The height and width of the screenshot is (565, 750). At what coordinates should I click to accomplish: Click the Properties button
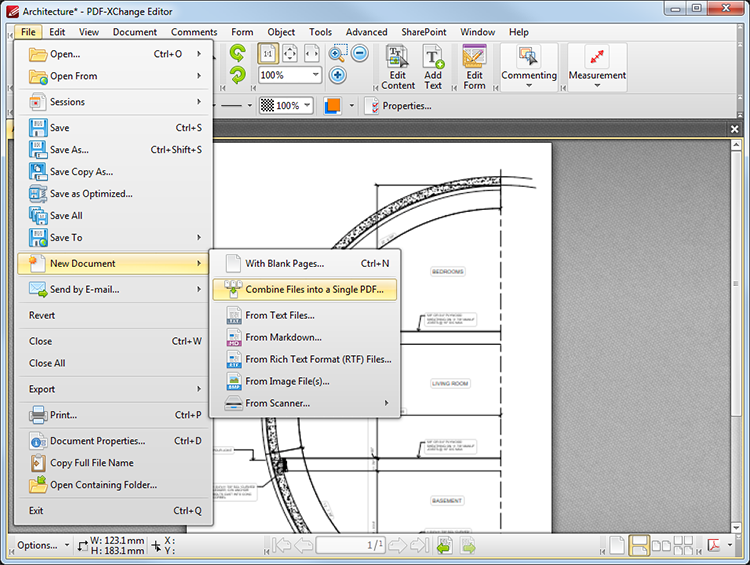tap(400, 106)
